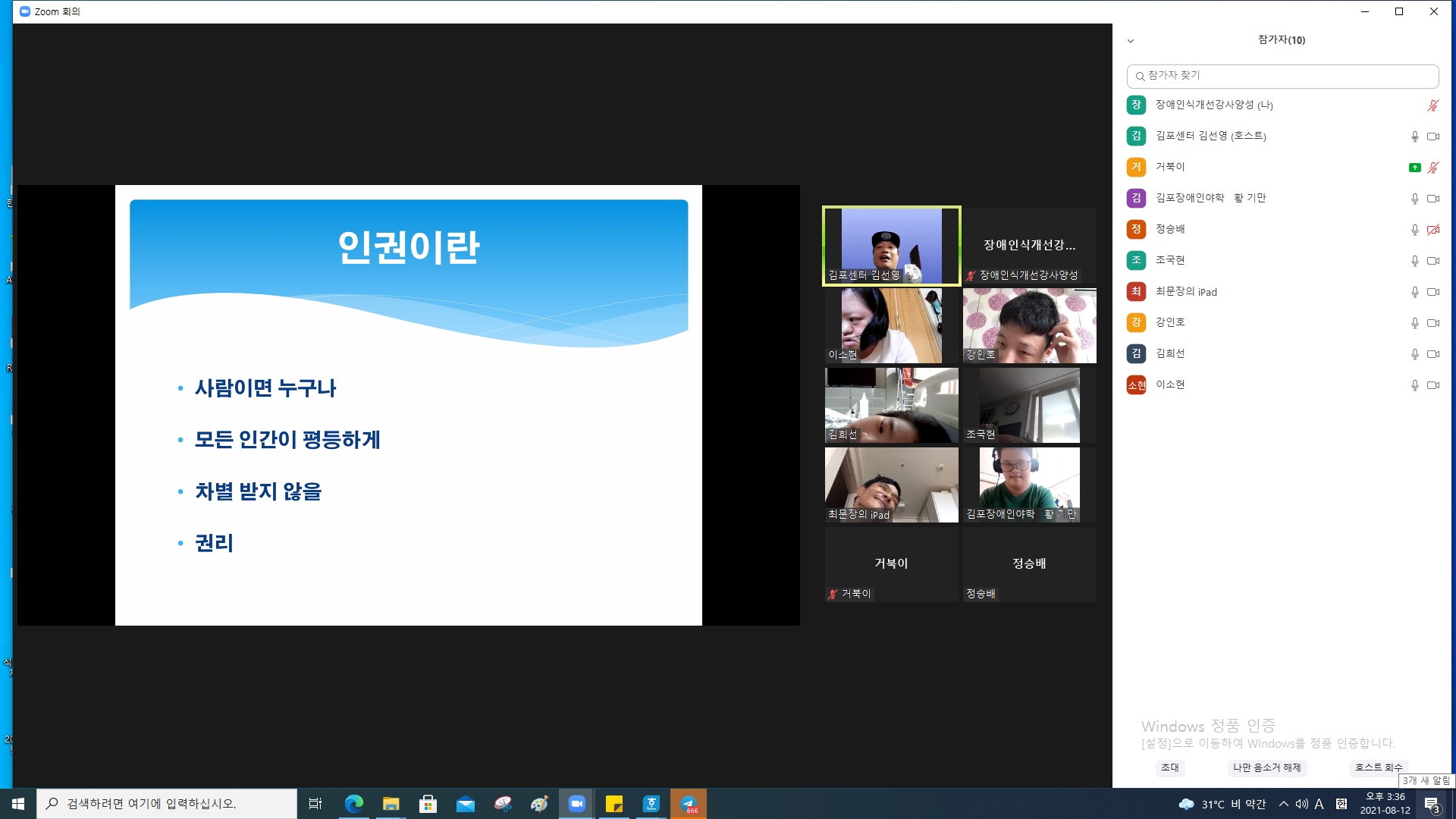Select 강인호 video thumbnail
The width and height of the screenshot is (1456, 819).
pyautogui.click(x=1029, y=325)
